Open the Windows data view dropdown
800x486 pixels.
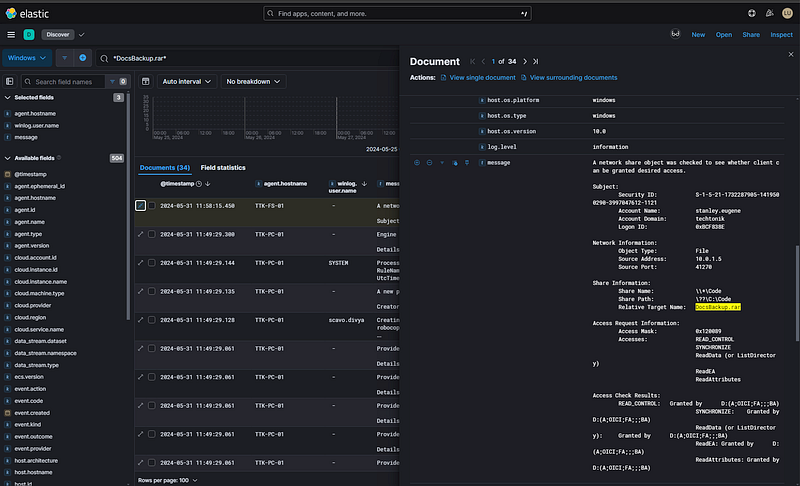pos(27,58)
